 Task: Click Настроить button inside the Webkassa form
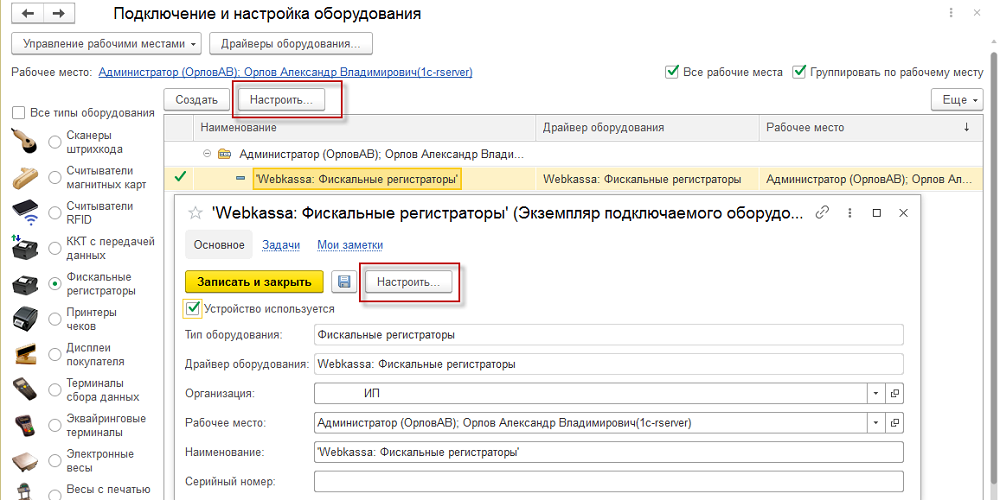pyautogui.click(x=409, y=282)
